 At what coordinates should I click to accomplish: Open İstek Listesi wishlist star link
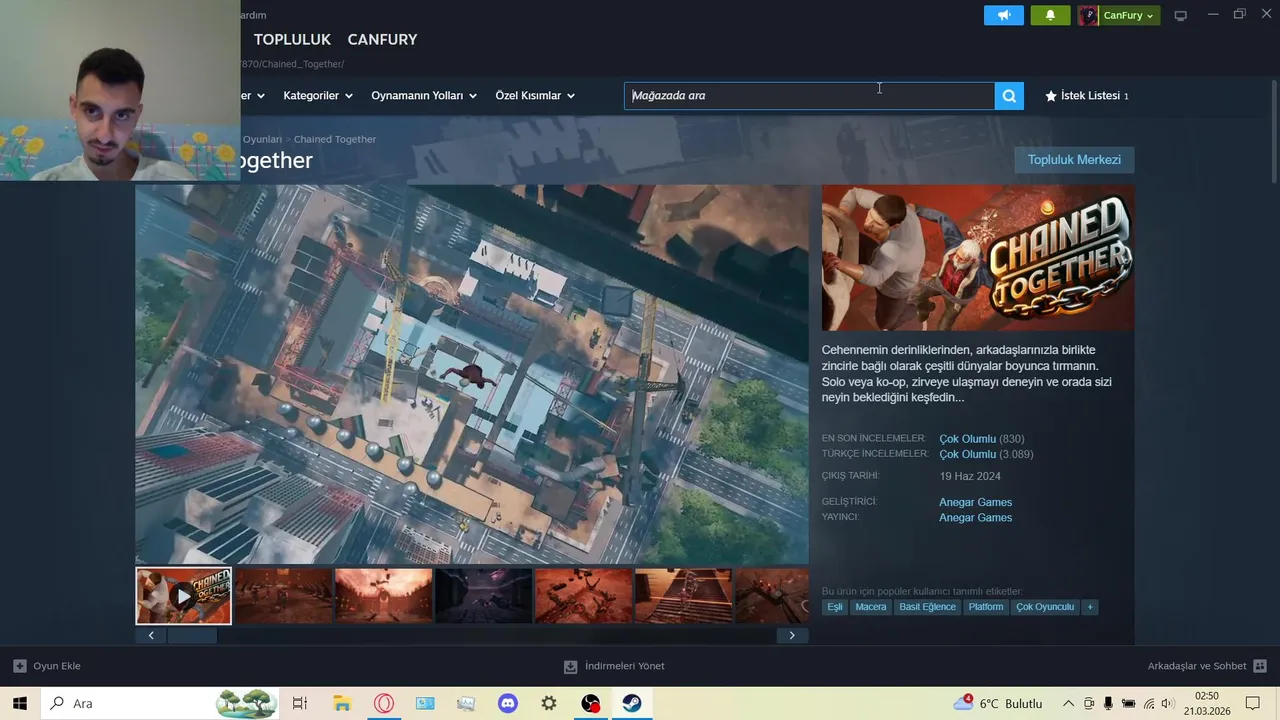1086,96
